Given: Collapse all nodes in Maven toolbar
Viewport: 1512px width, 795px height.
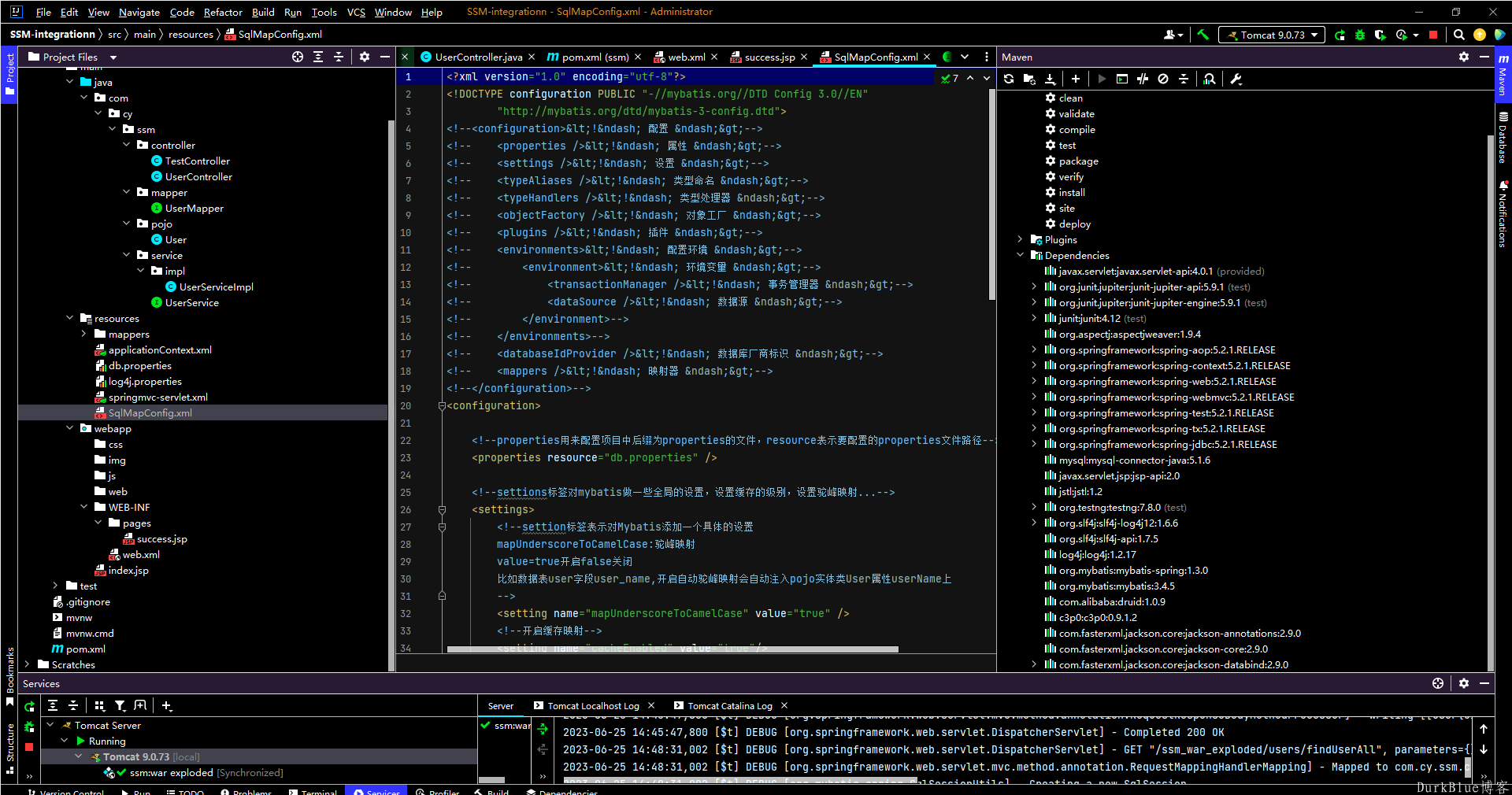Looking at the screenshot, I should (1183, 79).
